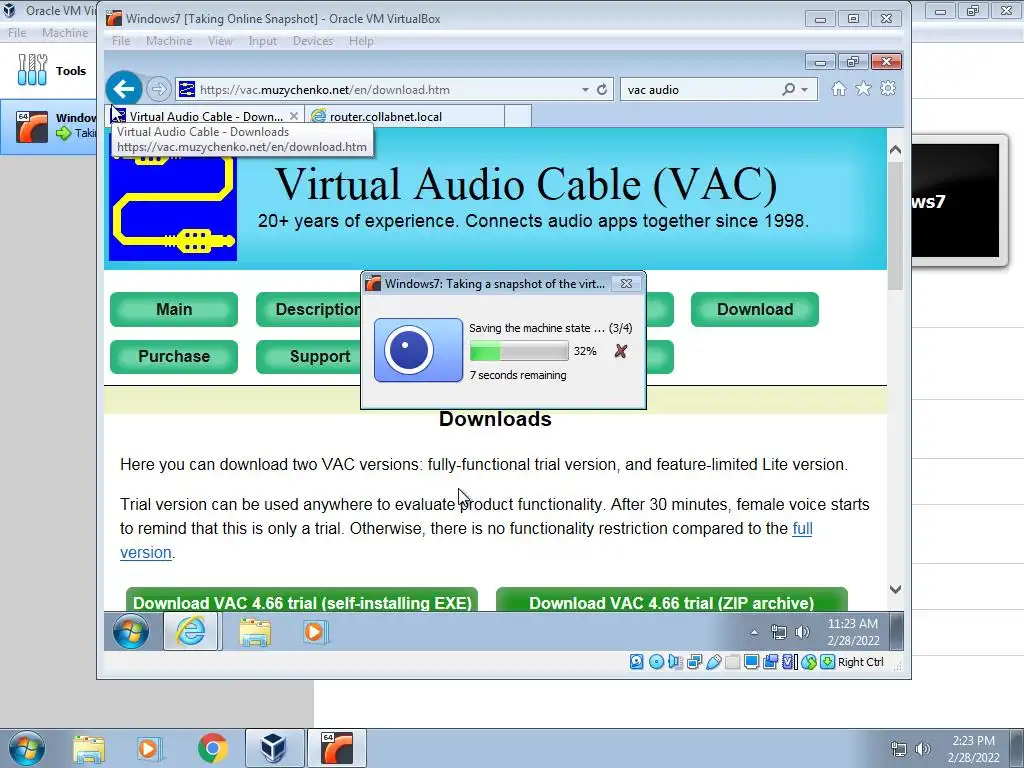This screenshot has height=768, width=1024.
Task: Click Internet Explorer icon in guest taskbar
Action: tap(190, 632)
